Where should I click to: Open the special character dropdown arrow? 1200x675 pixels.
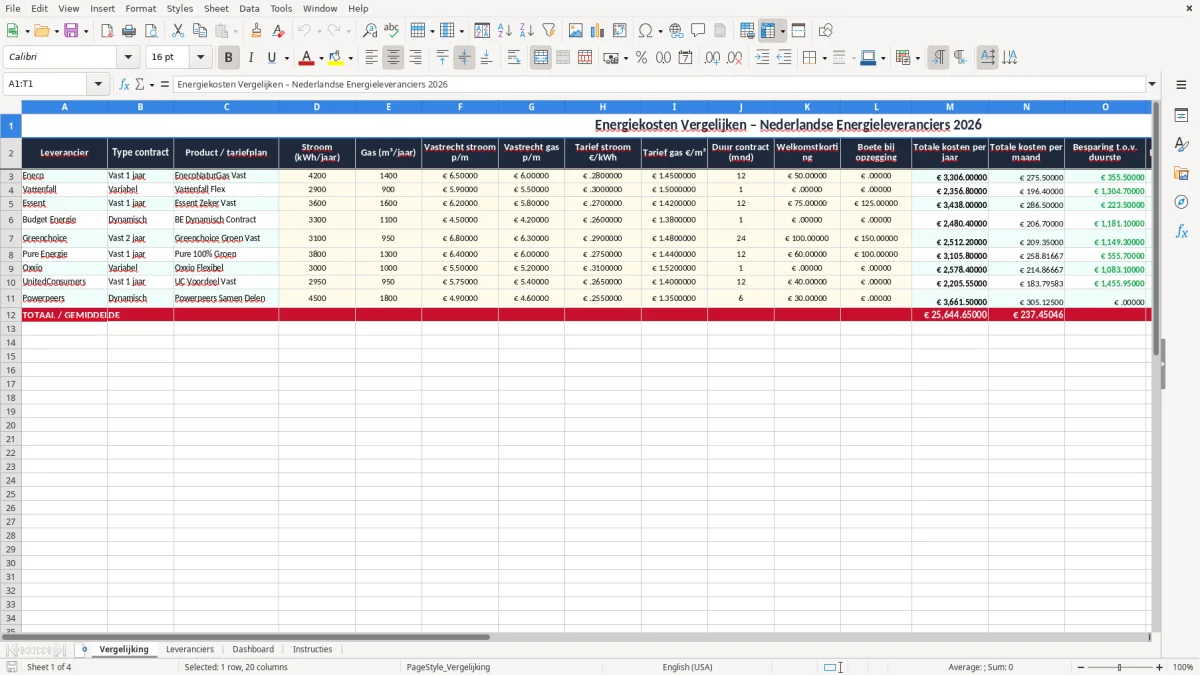point(660,31)
